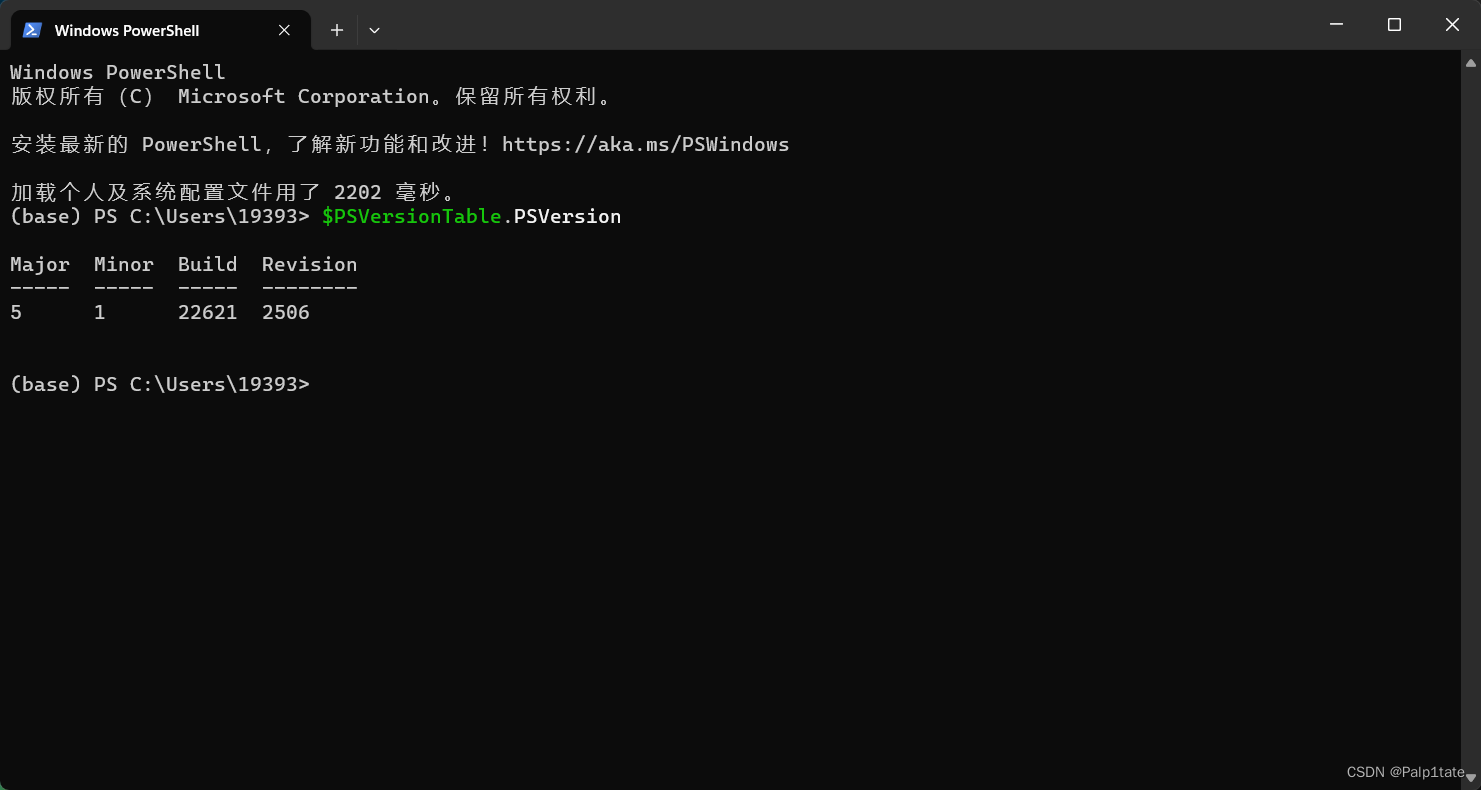Click the Build column header
The image size is (1481, 790).
(x=207, y=264)
